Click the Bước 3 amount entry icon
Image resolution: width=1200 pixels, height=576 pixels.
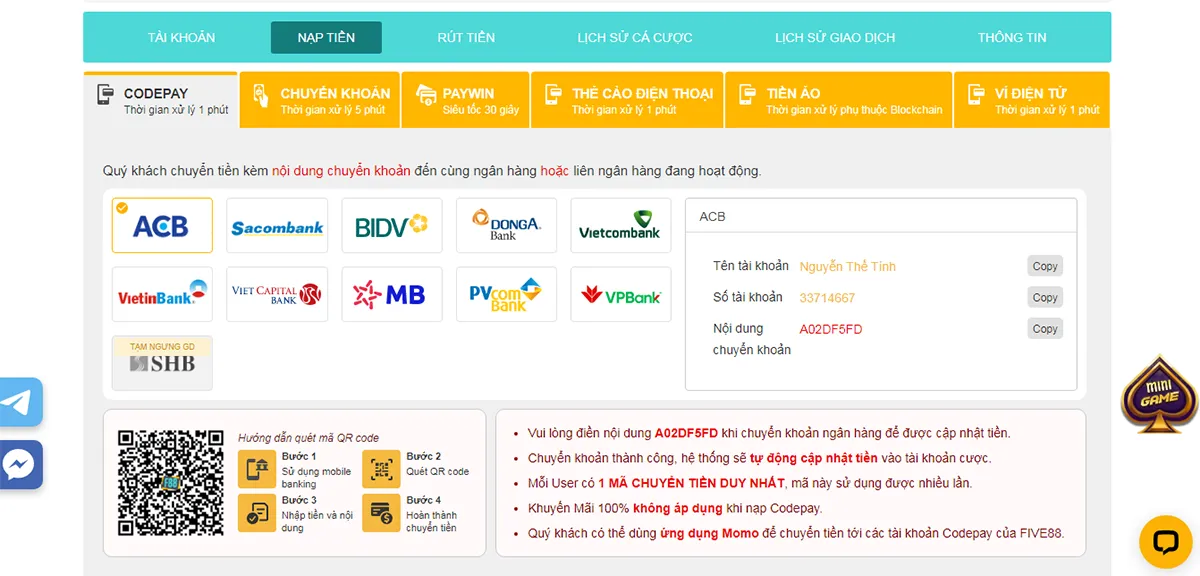tap(257, 513)
